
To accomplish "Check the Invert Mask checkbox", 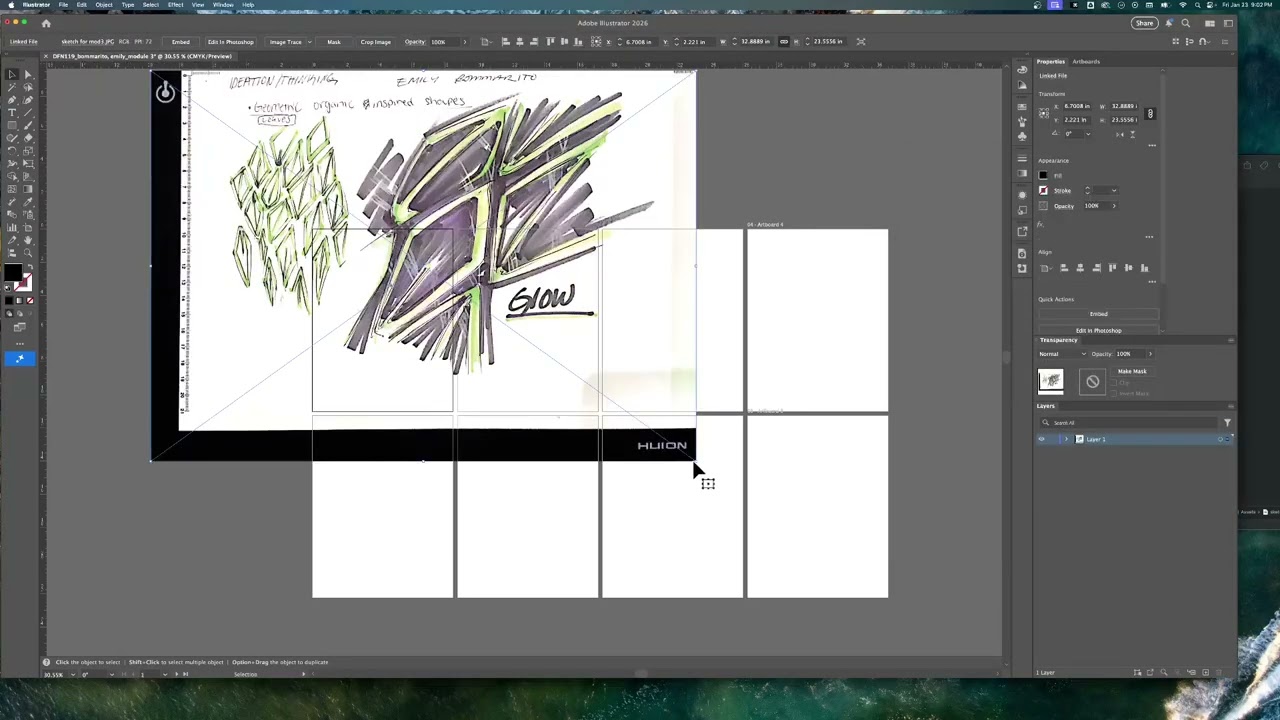I will click(x=1114, y=393).
